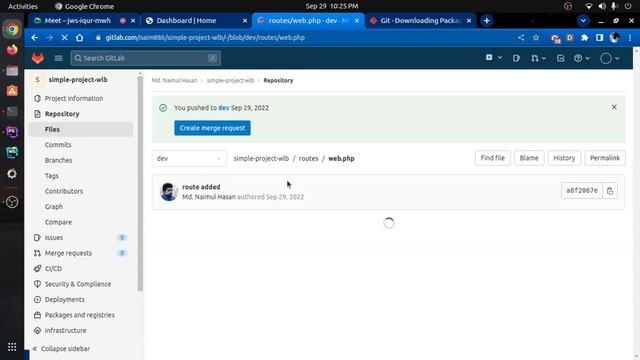Open the Files app from dock
This screenshot has width=640, height=360.
coord(12,71)
